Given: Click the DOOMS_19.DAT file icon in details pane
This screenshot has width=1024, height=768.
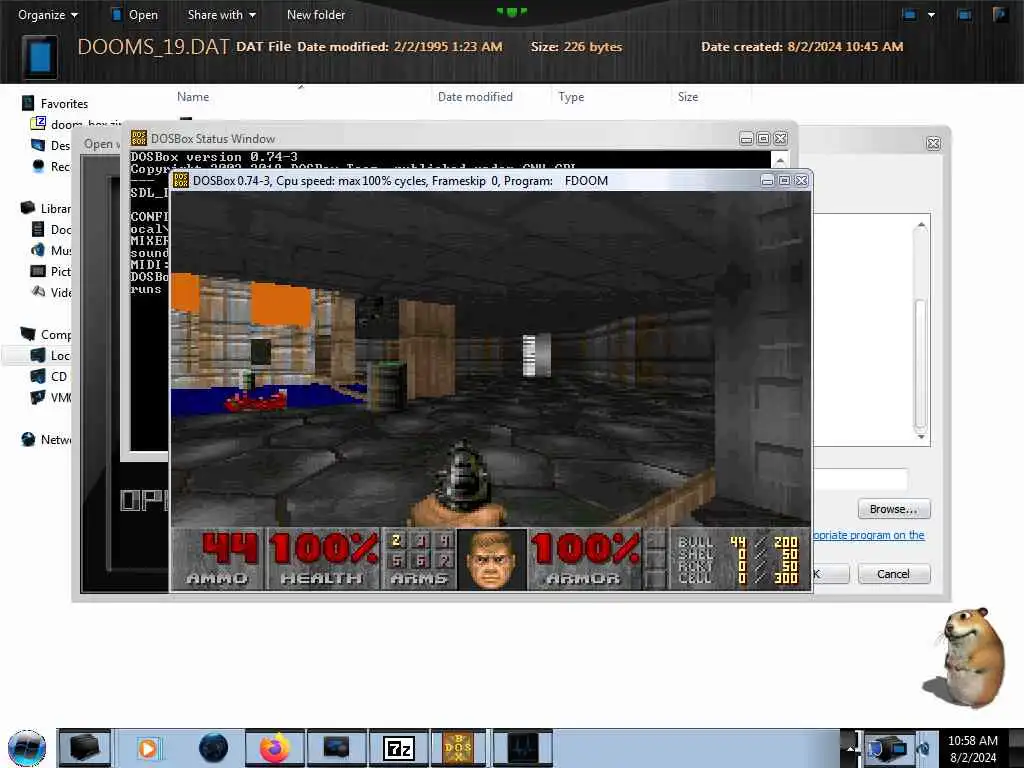Looking at the screenshot, I should (x=40, y=56).
